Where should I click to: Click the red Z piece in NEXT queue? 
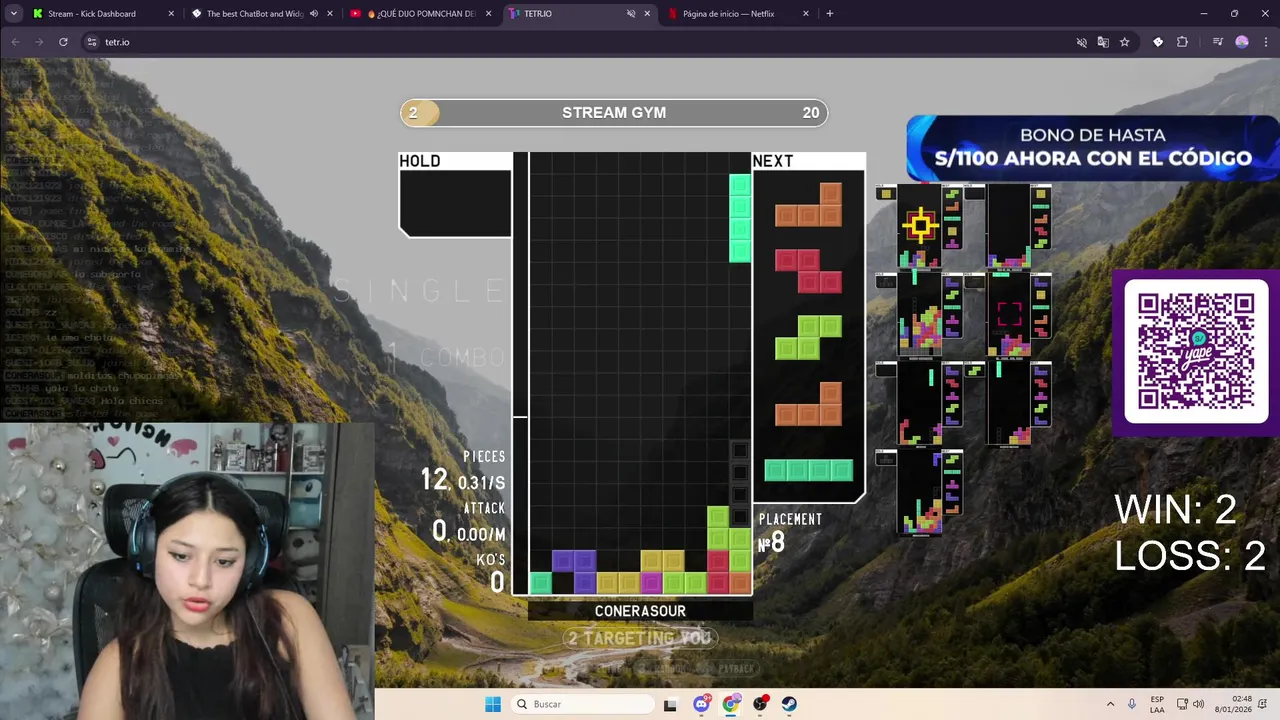(x=808, y=271)
